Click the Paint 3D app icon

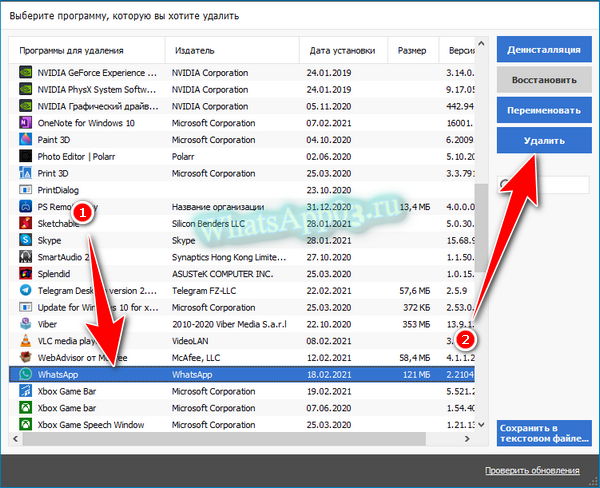pos(26,139)
